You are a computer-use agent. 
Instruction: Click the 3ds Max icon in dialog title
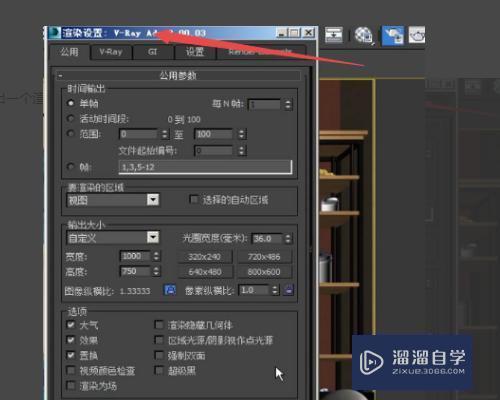point(54,33)
